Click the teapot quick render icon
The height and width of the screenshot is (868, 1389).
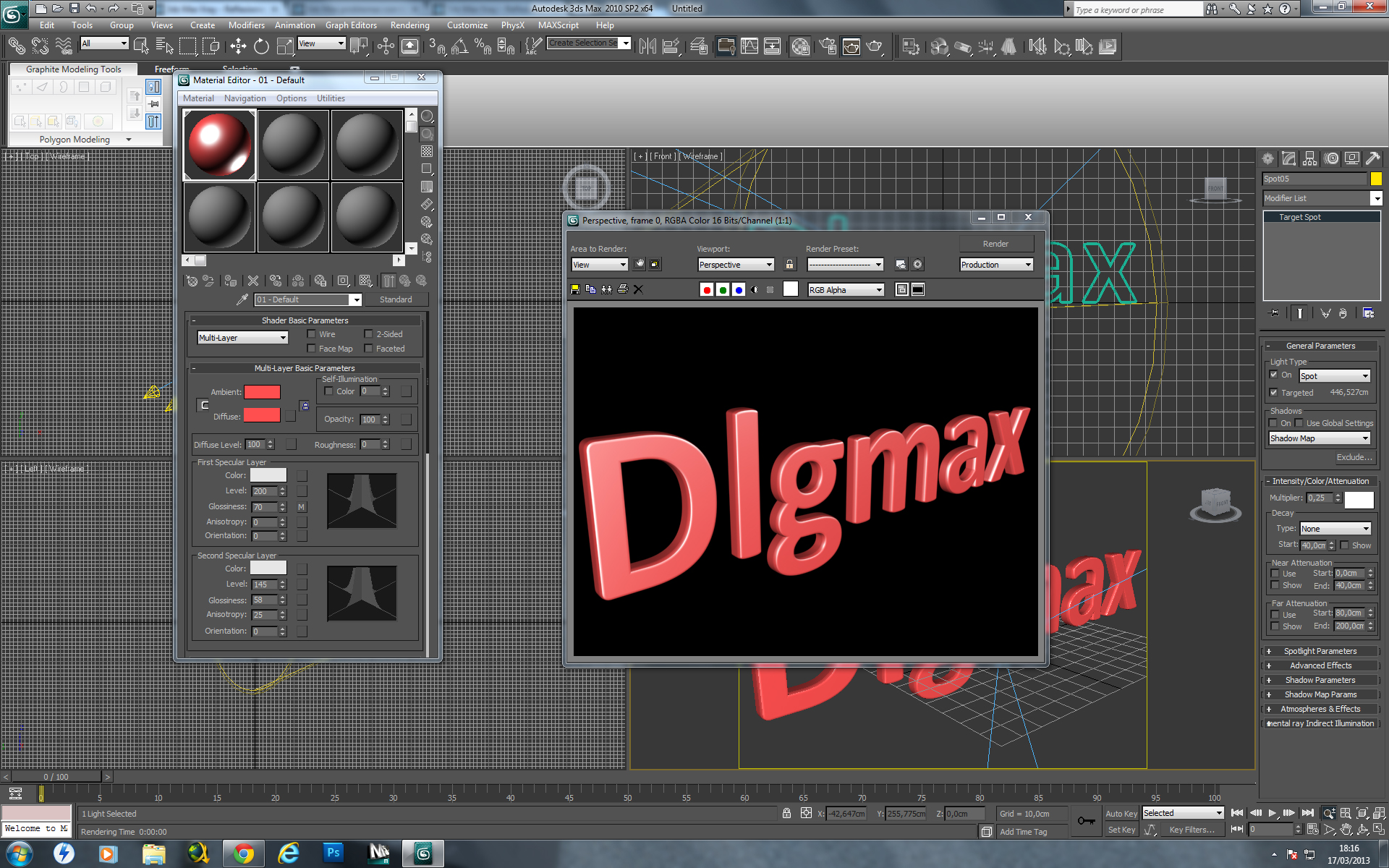875,47
